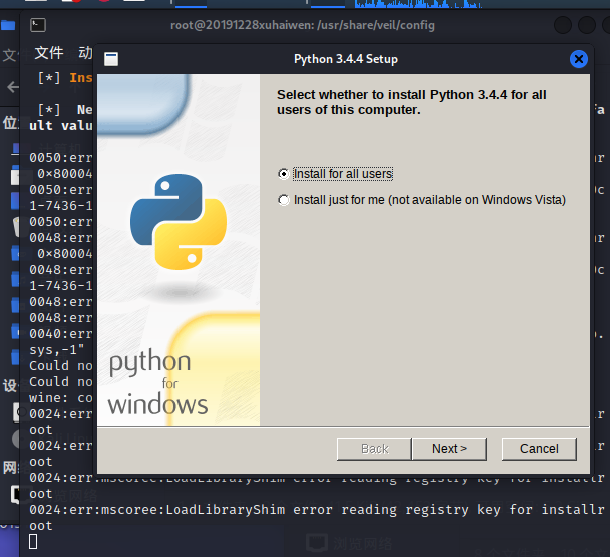Click the terminal icon in terminal title bar
Screen dimensions: 610x557
click(x=38, y=25)
